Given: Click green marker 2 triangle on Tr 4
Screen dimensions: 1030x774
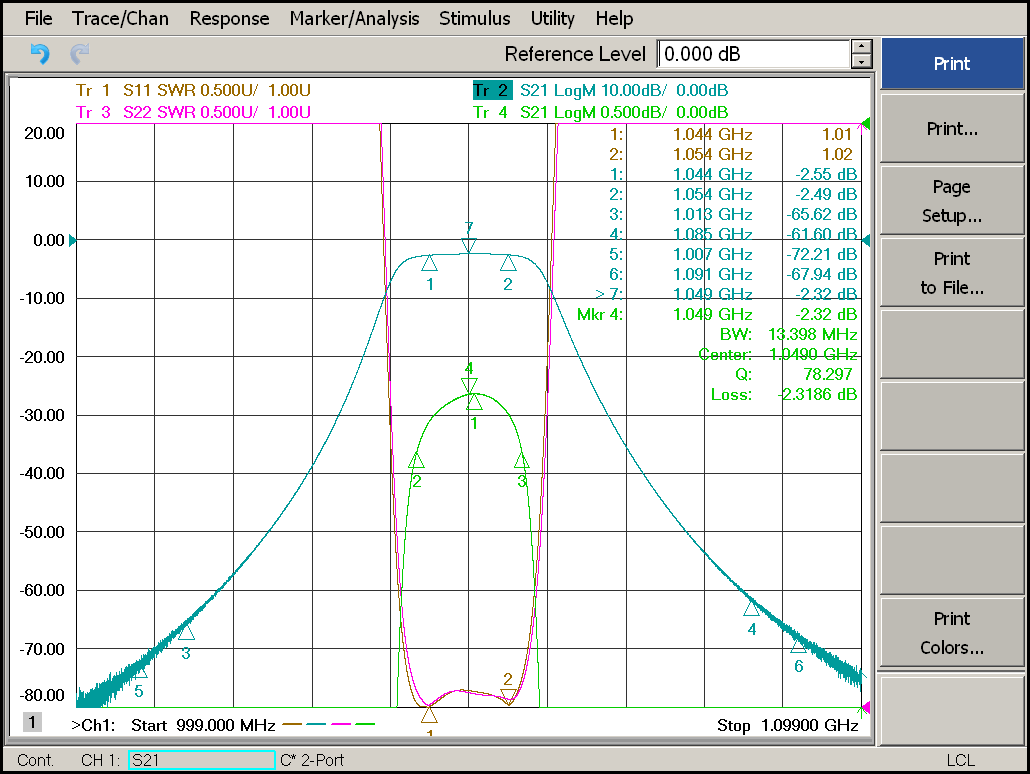Looking at the screenshot, I should 416,461.
